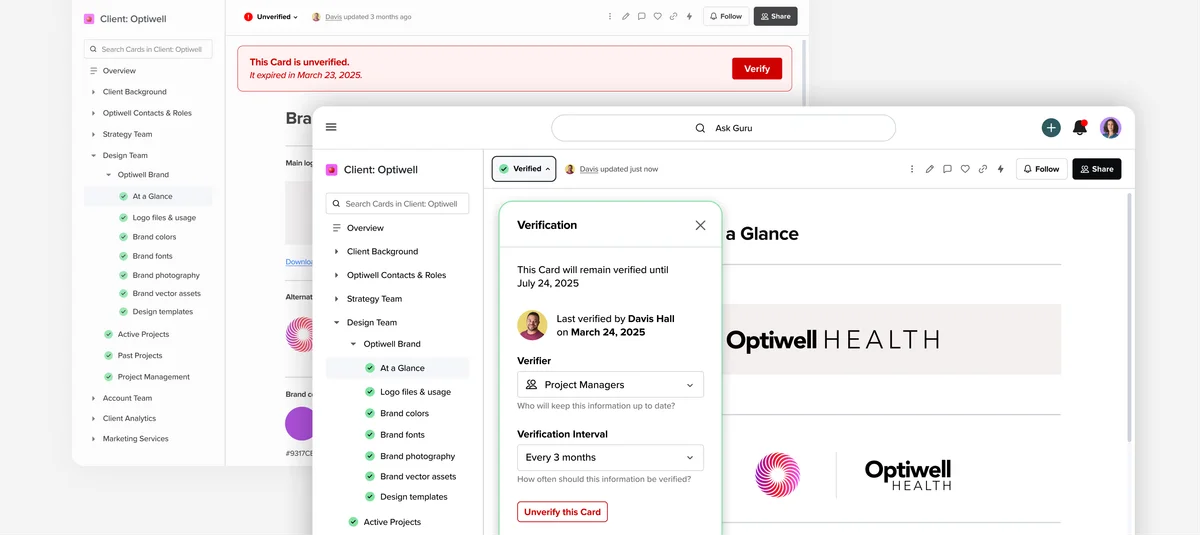
Task: Open the Verifier dropdown showing Project Managers
Action: tap(610, 384)
